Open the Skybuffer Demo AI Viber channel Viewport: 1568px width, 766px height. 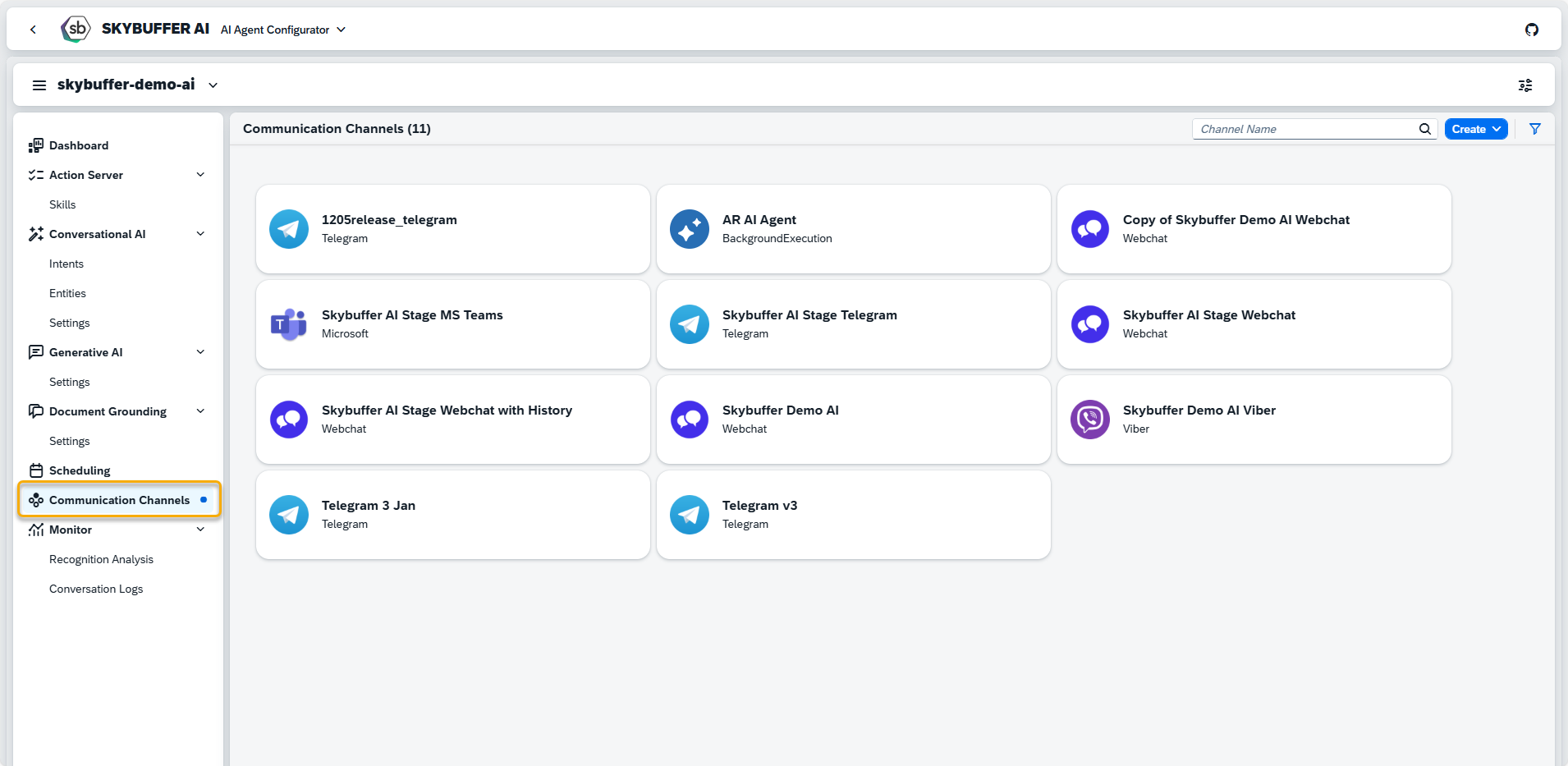point(1254,420)
